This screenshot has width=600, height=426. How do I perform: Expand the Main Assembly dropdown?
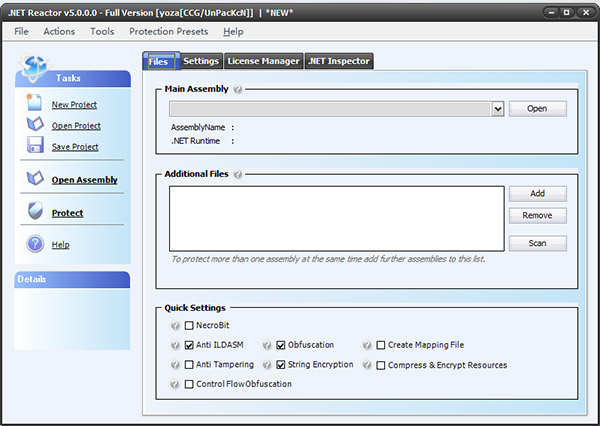coord(497,108)
